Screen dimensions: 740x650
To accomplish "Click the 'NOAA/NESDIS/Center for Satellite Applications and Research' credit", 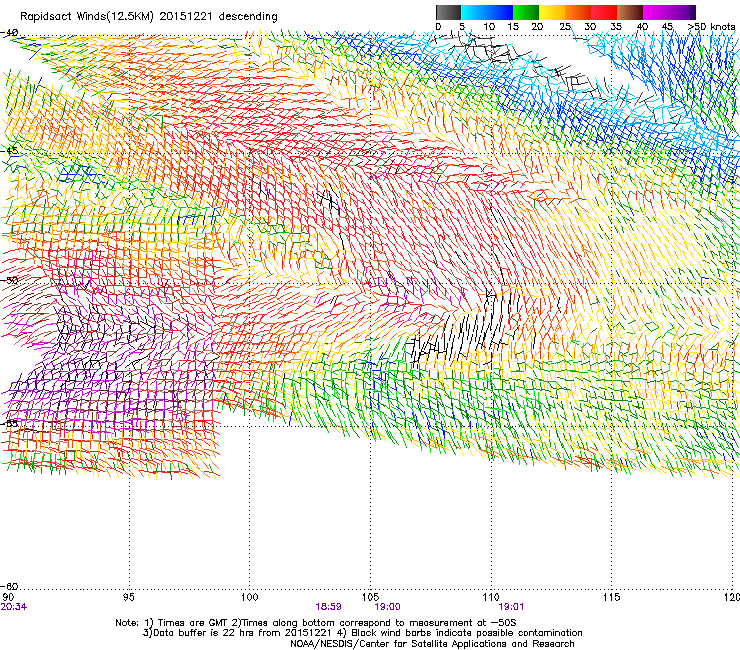I will [432, 644].
